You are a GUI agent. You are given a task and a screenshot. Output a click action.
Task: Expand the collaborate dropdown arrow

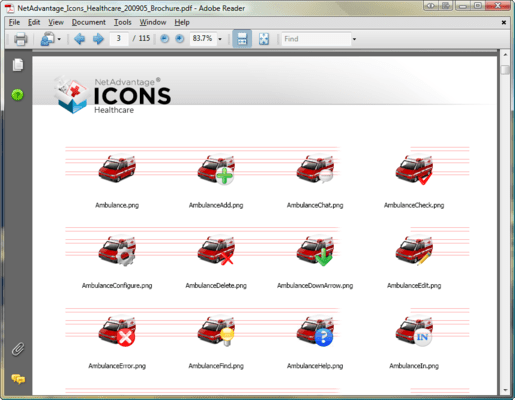point(59,39)
